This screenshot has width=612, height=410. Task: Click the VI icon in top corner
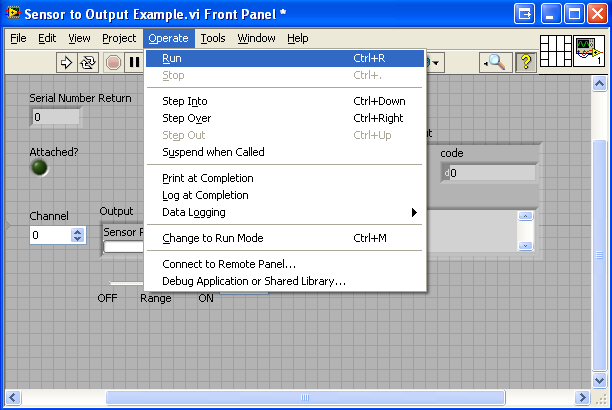pos(589,51)
